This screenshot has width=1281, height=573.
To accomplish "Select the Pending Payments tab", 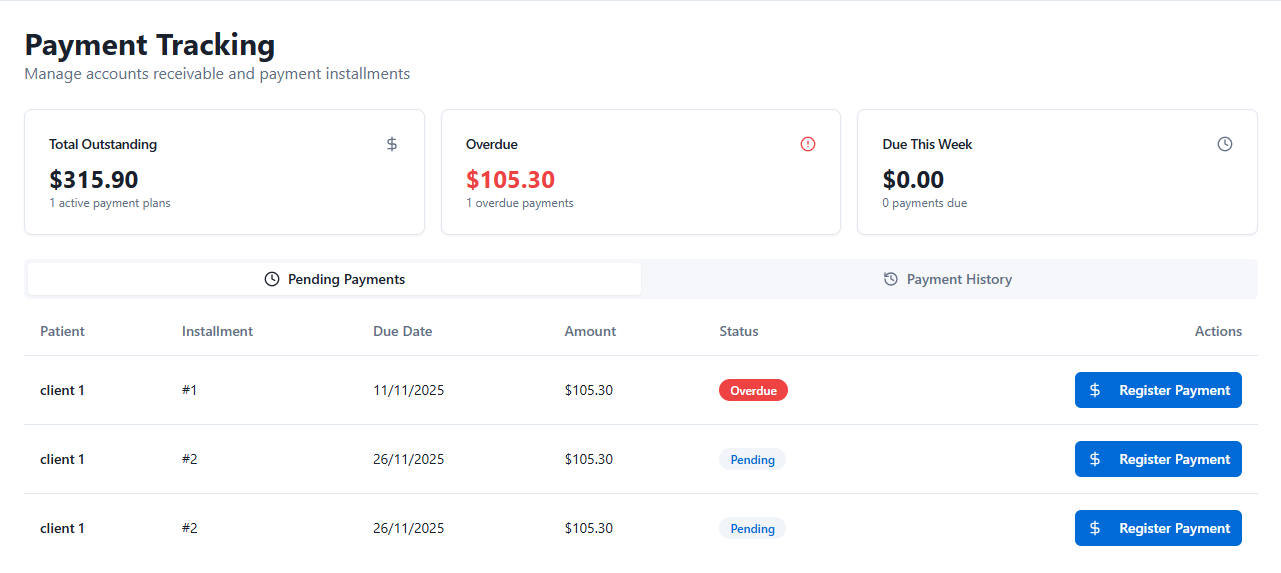I will (x=335, y=279).
